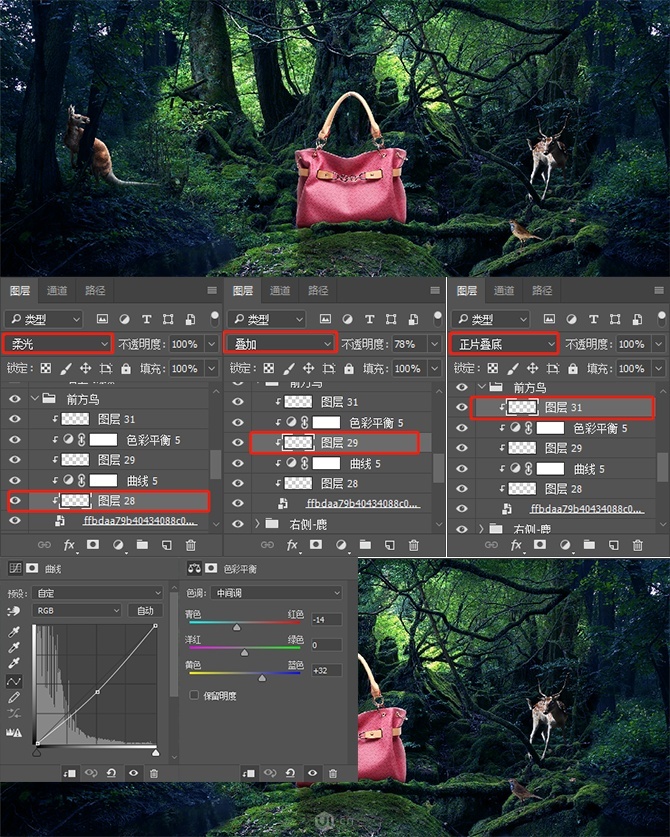Create new group in the 叠加 panel
This screenshot has height=837, width=670.
365,545
